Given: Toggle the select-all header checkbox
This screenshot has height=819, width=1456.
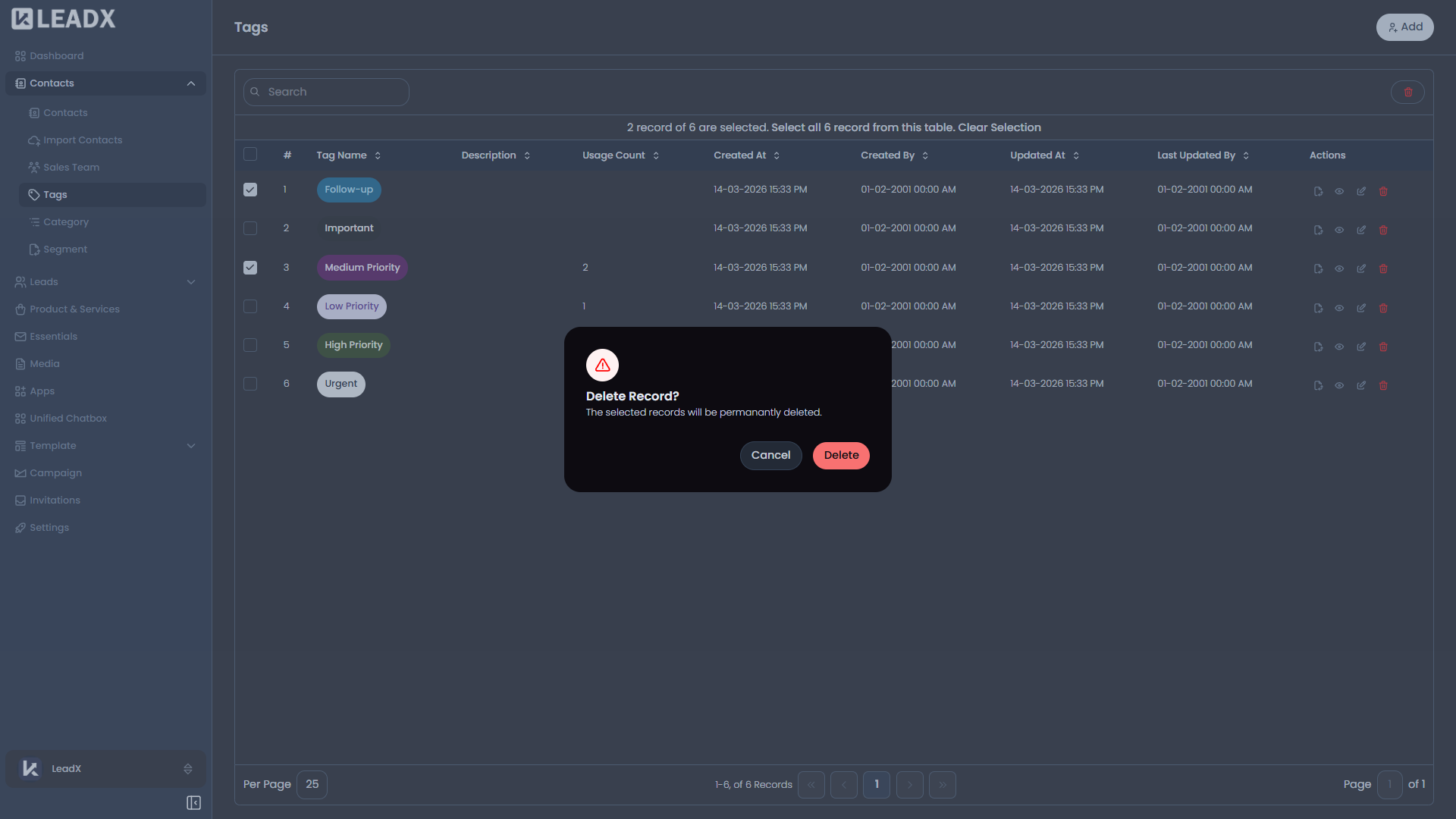Looking at the screenshot, I should click(x=250, y=155).
